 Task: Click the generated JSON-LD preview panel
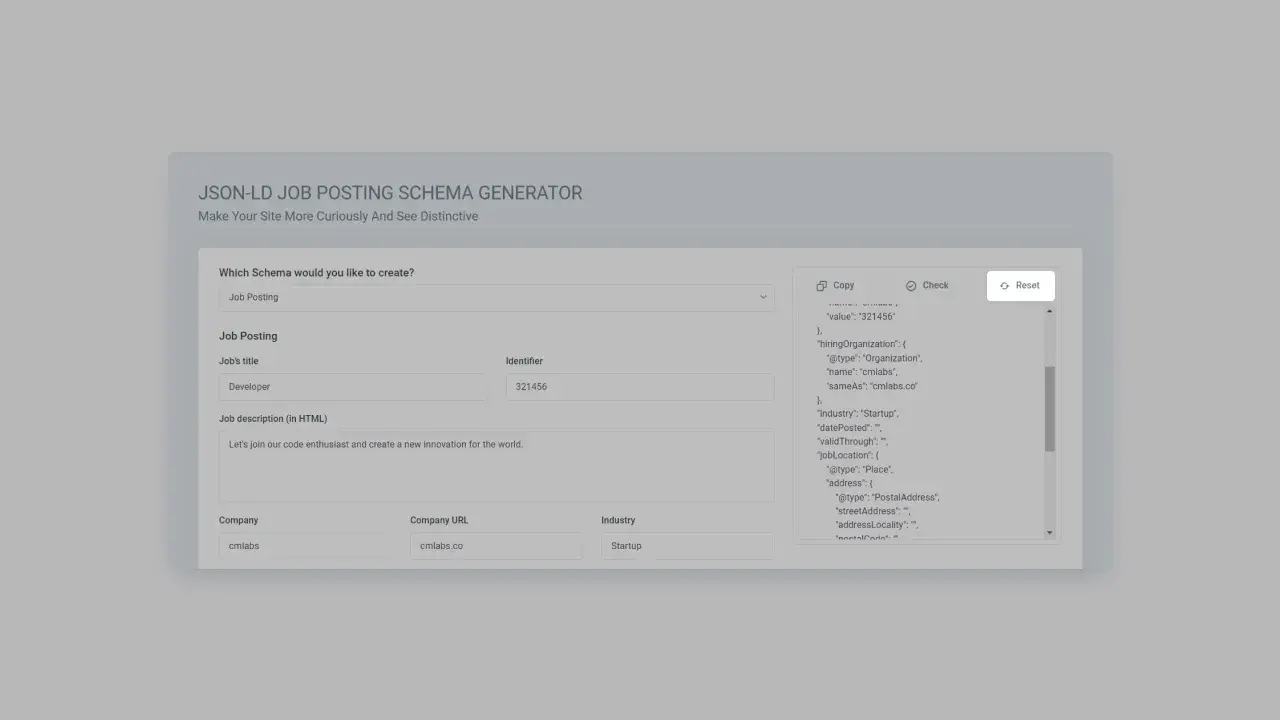pyautogui.click(x=920, y=420)
